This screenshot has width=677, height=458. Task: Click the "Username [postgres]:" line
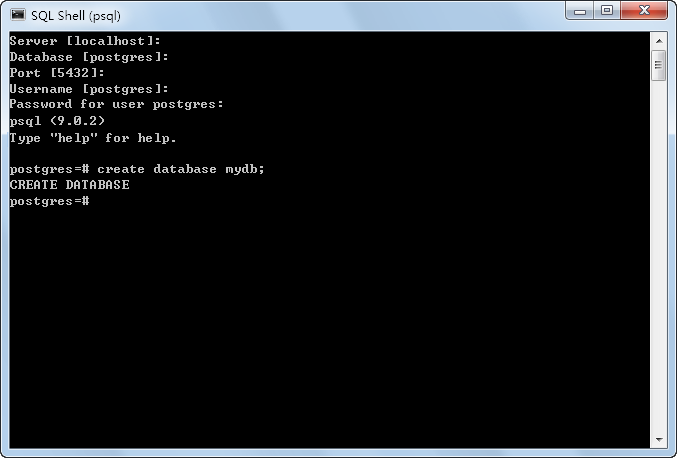point(88,89)
